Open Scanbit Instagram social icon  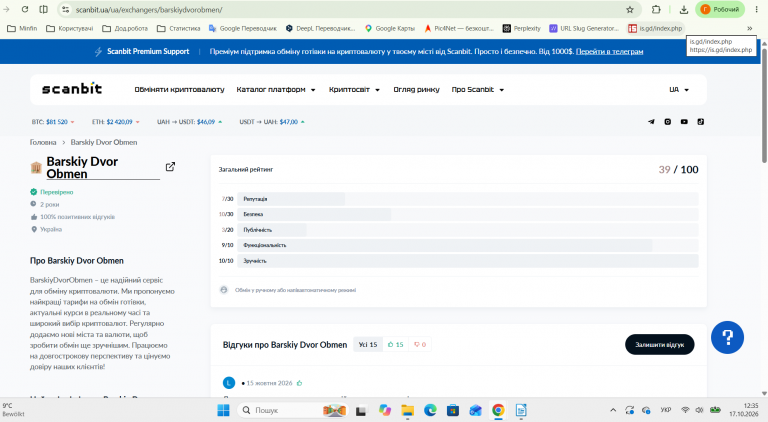click(x=668, y=122)
